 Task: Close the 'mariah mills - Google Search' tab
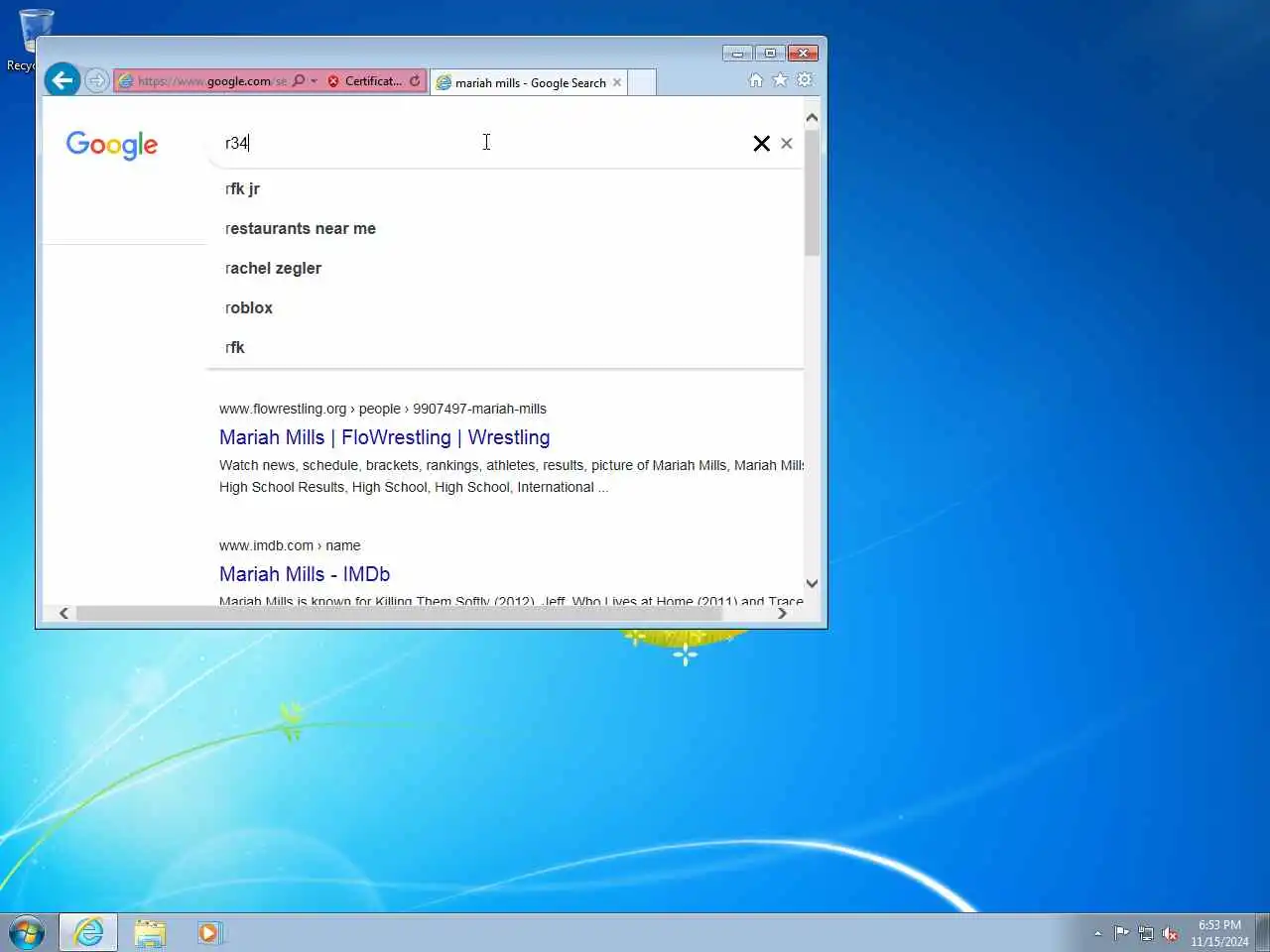617,82
